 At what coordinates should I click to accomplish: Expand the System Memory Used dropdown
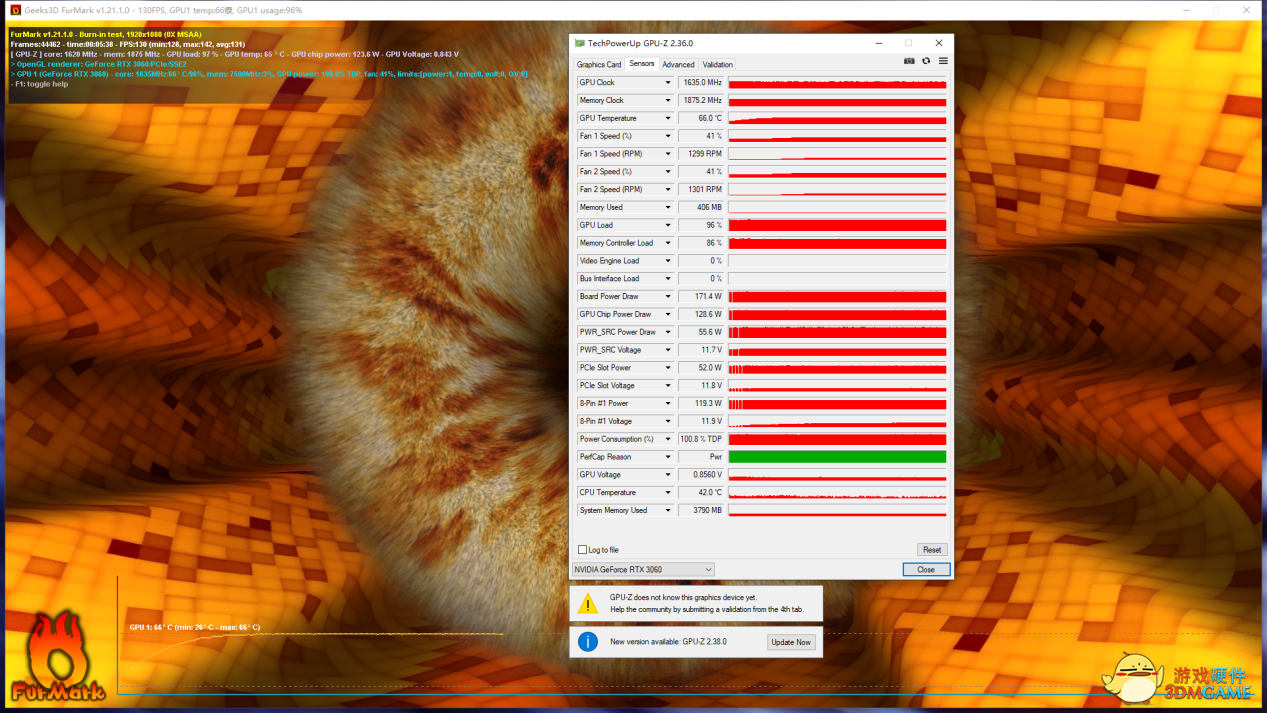point(668,511)
